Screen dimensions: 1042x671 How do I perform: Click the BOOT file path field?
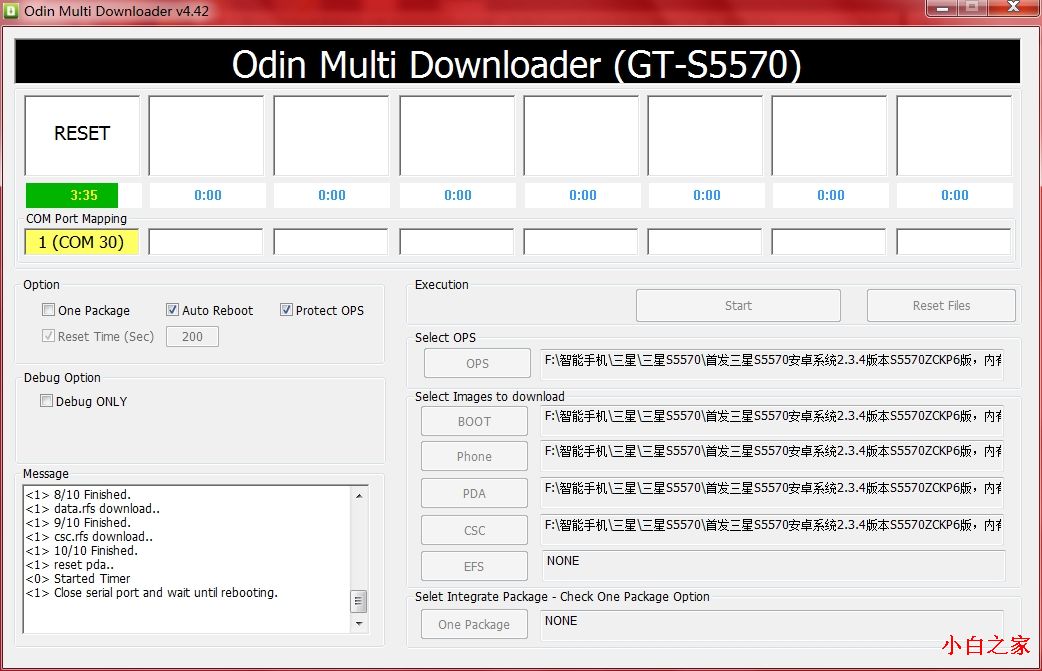tap(772, 420)
